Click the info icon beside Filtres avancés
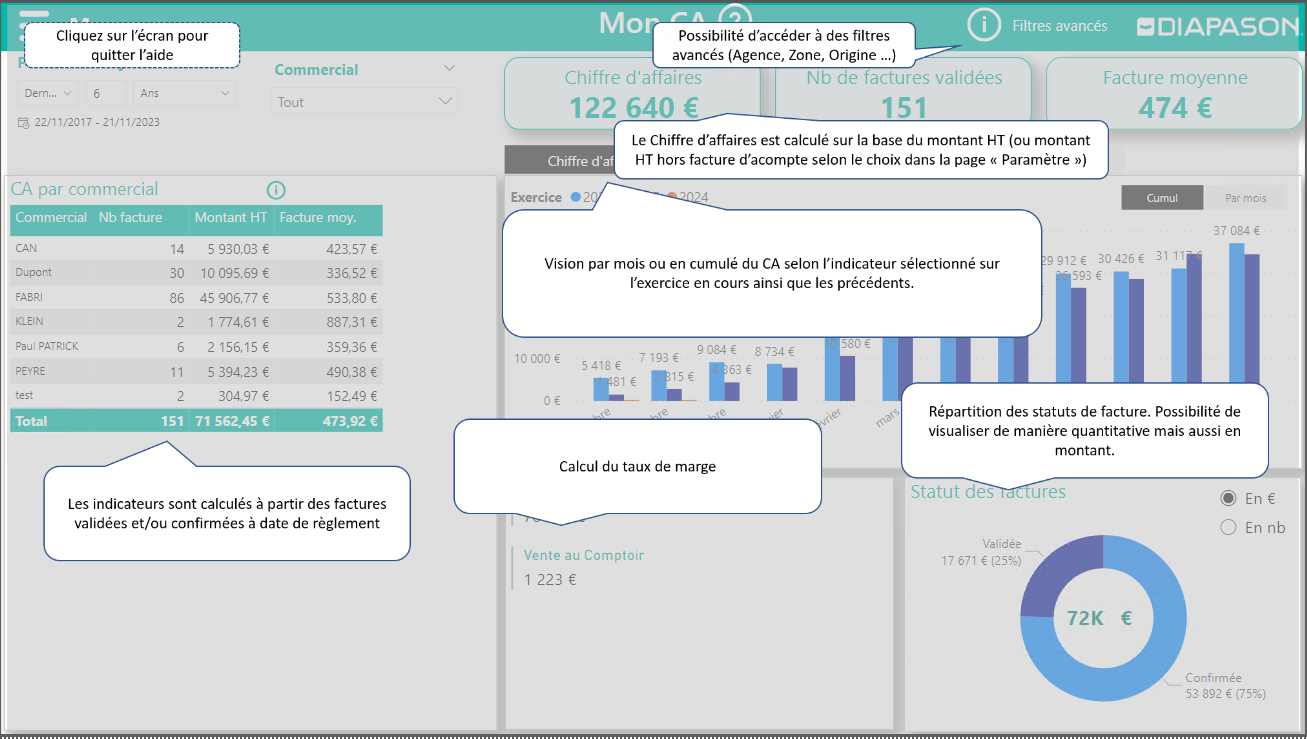 pos(984,26)
